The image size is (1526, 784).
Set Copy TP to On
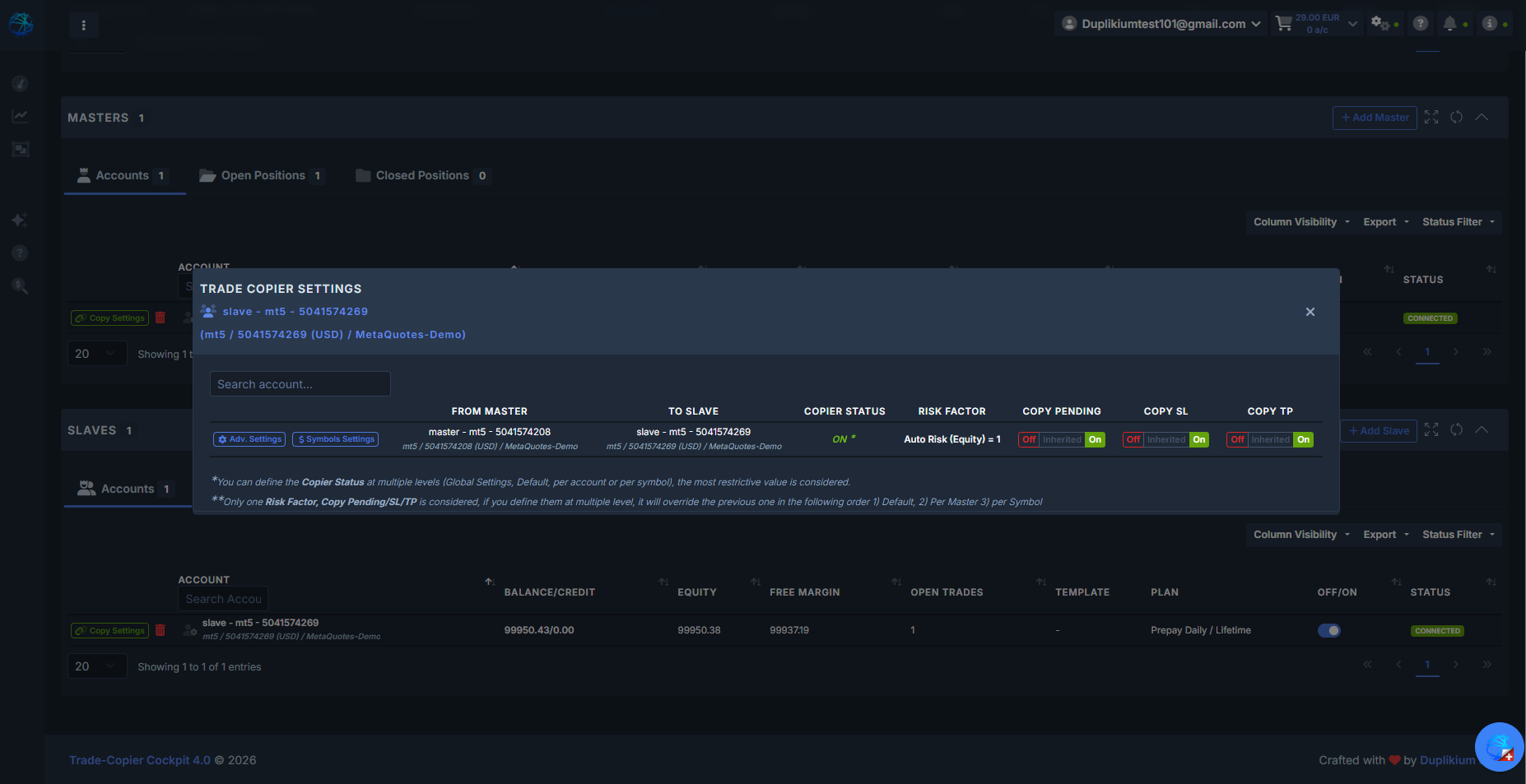[1304, 439]
